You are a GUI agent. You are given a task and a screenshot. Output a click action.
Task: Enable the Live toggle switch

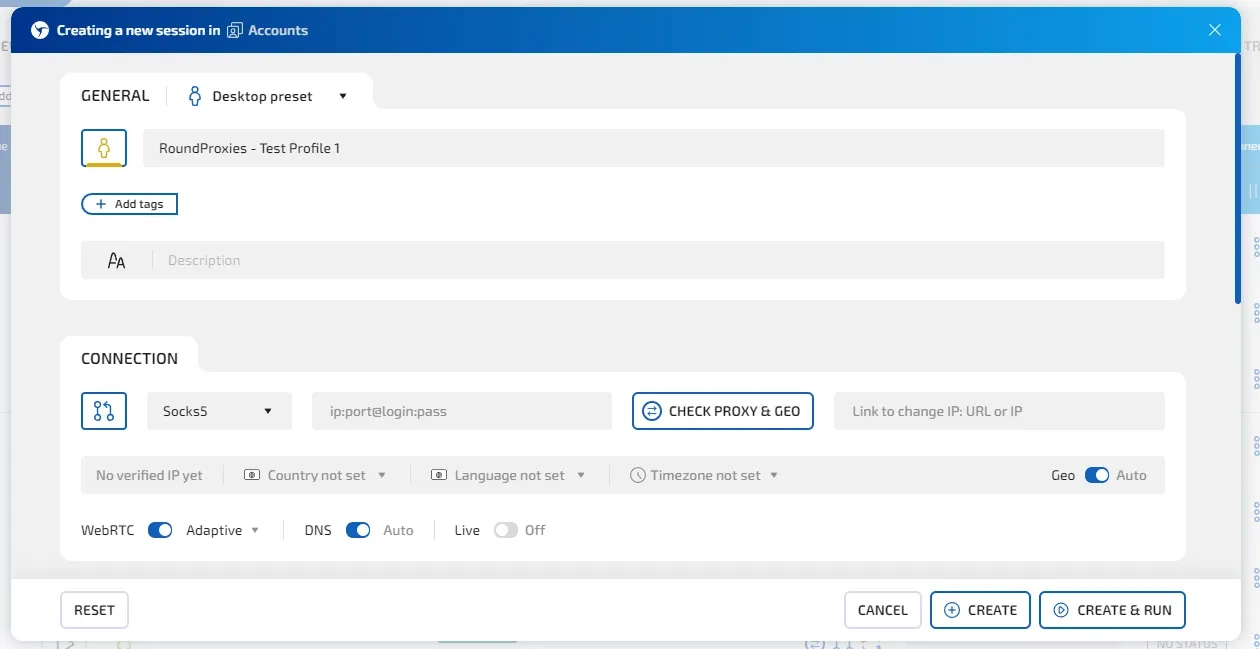click(x=506, y=530)
